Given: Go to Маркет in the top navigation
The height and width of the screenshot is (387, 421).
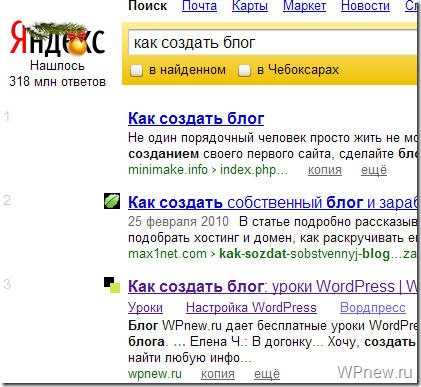Looking at the screenshot, I should tap(304, 6).
